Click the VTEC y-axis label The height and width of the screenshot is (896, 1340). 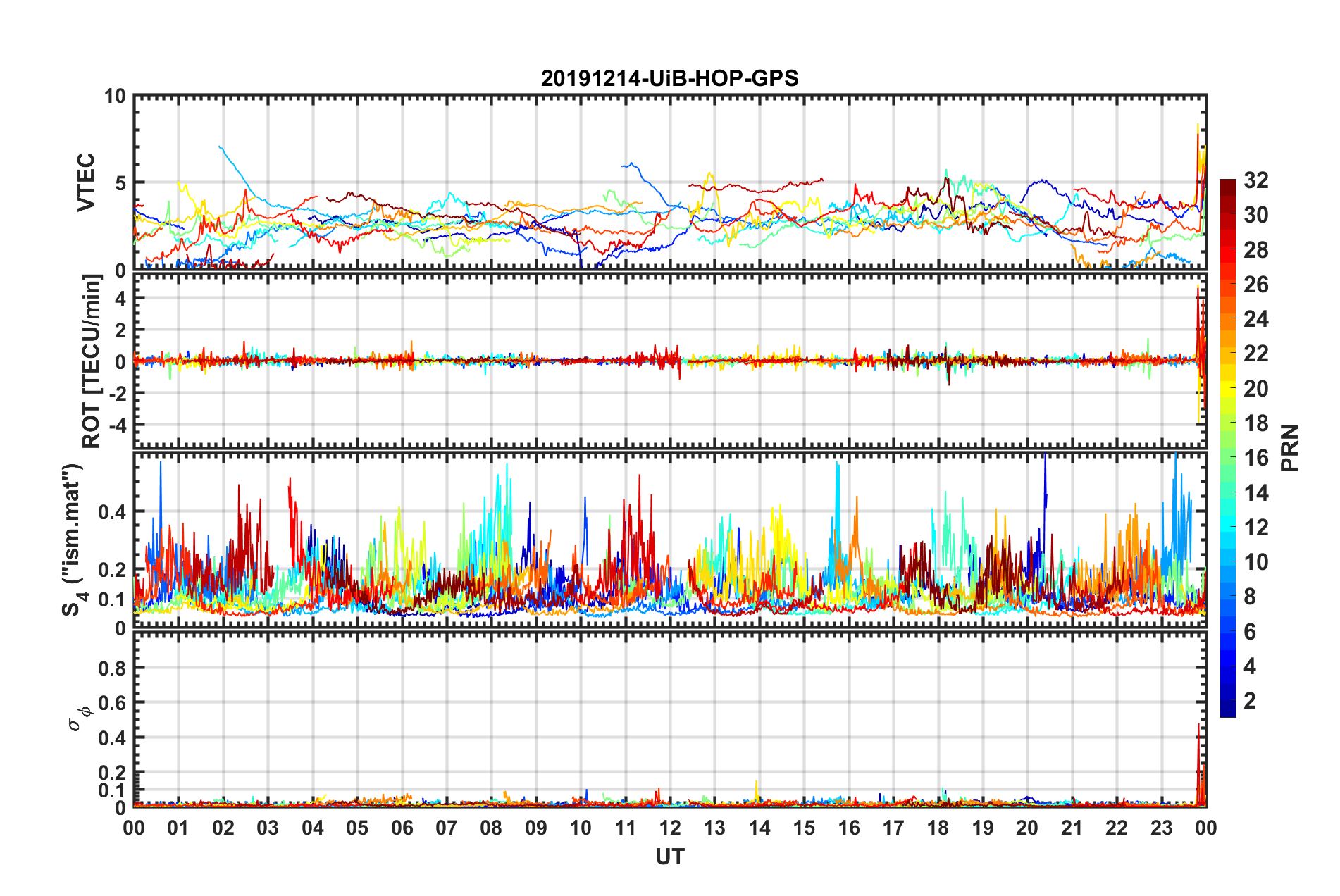(x=86, y=182)
